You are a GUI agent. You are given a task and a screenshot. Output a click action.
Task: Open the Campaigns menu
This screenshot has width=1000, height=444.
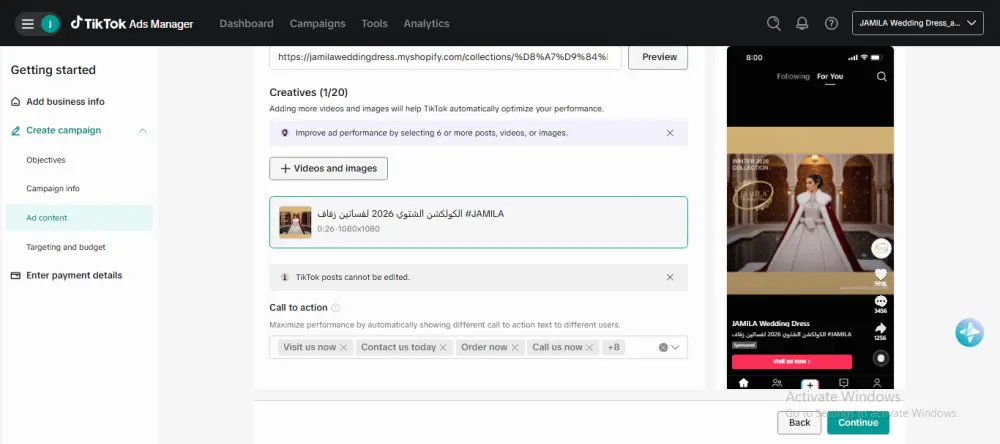[317, 24]
